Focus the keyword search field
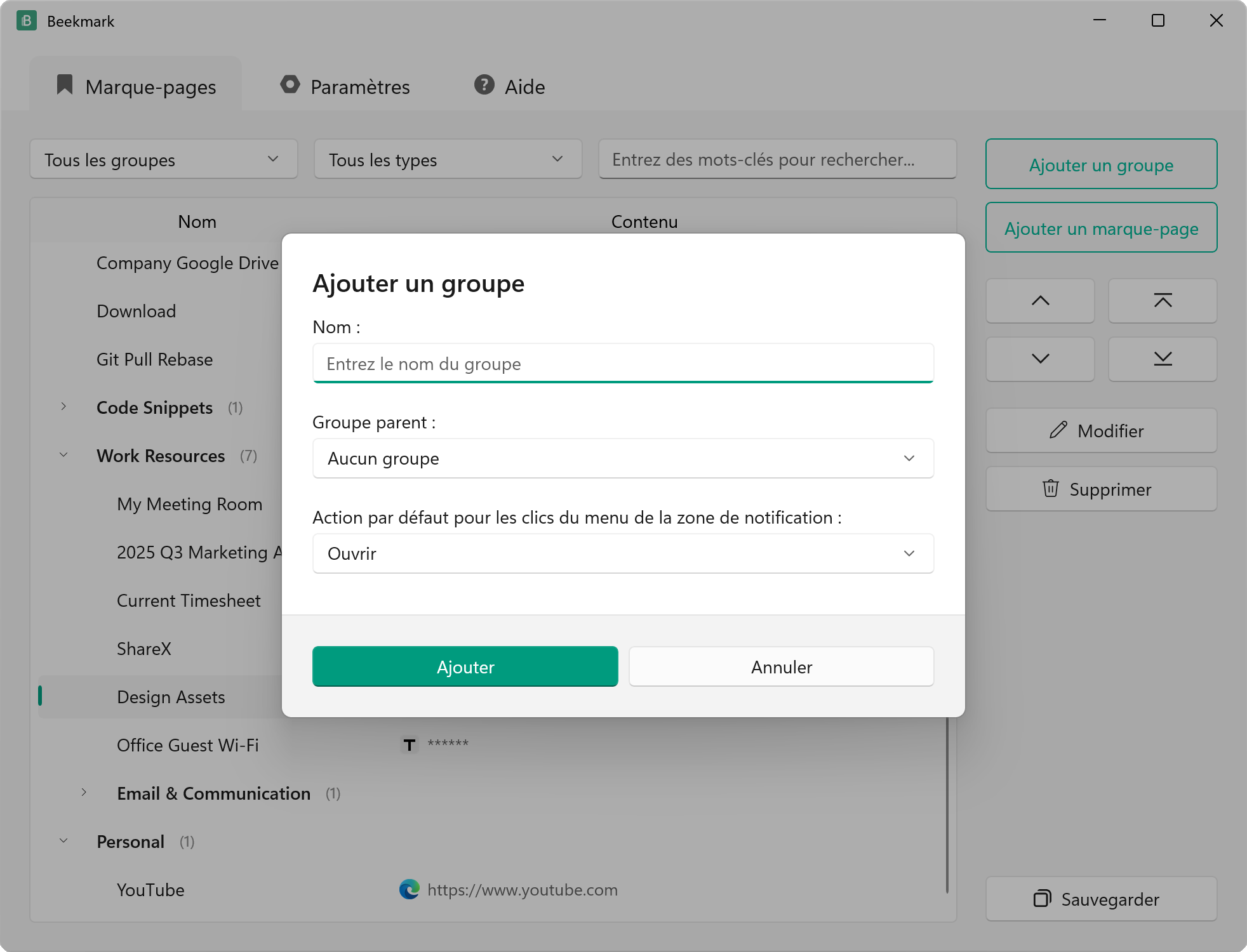Screen dimensions: 1247x952 pos(778,159)
